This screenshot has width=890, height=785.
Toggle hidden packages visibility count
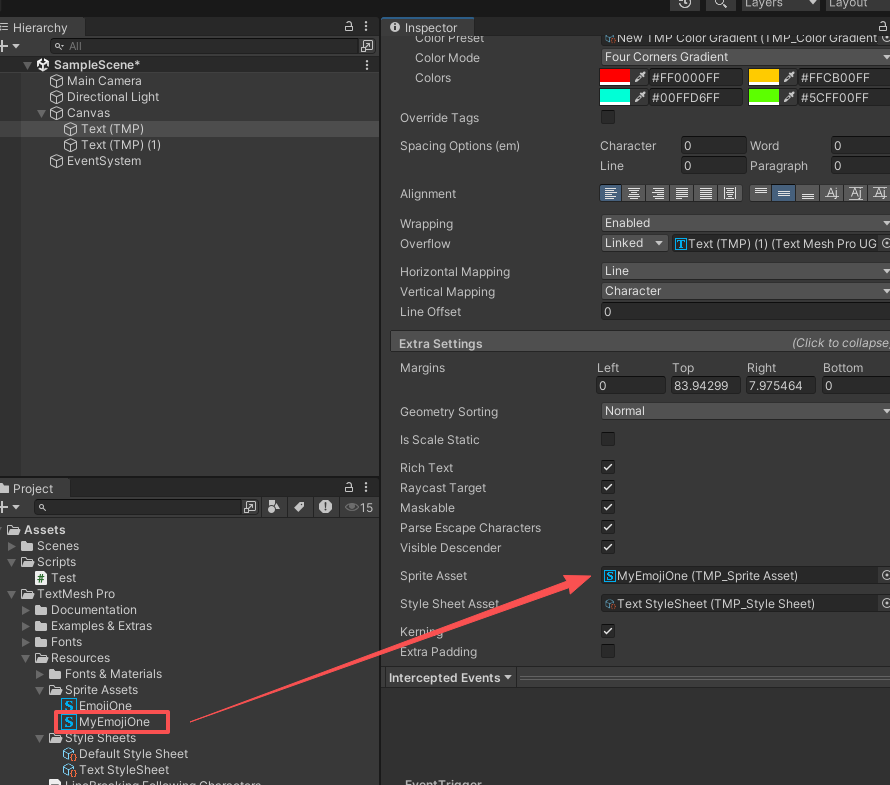pyautogui.click(x=359, y=507)
